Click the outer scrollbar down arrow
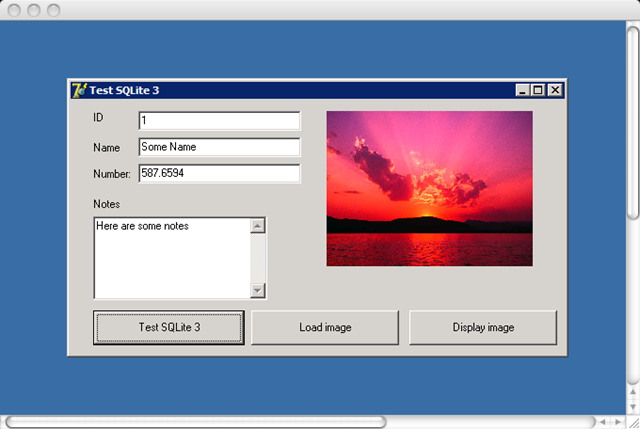 point(633,407)
